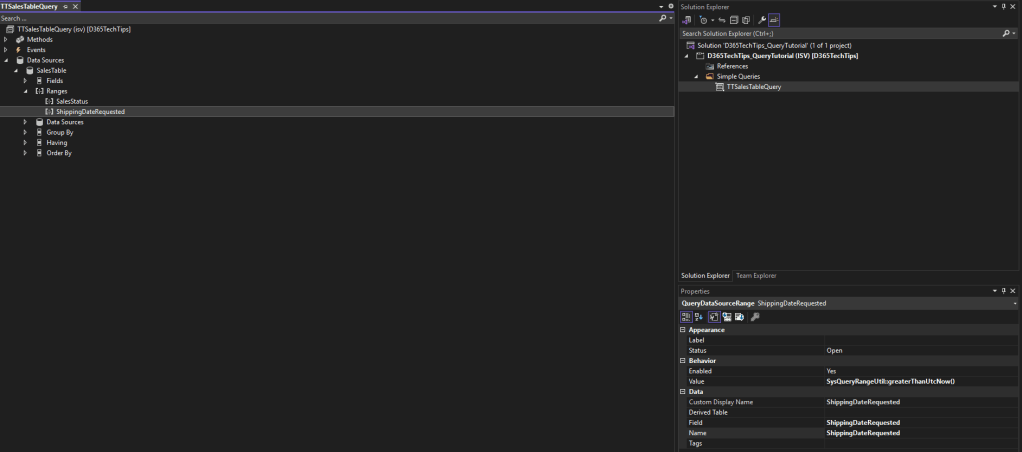Click the Pending Changes Filter clock icon

[x=704, y=20]
